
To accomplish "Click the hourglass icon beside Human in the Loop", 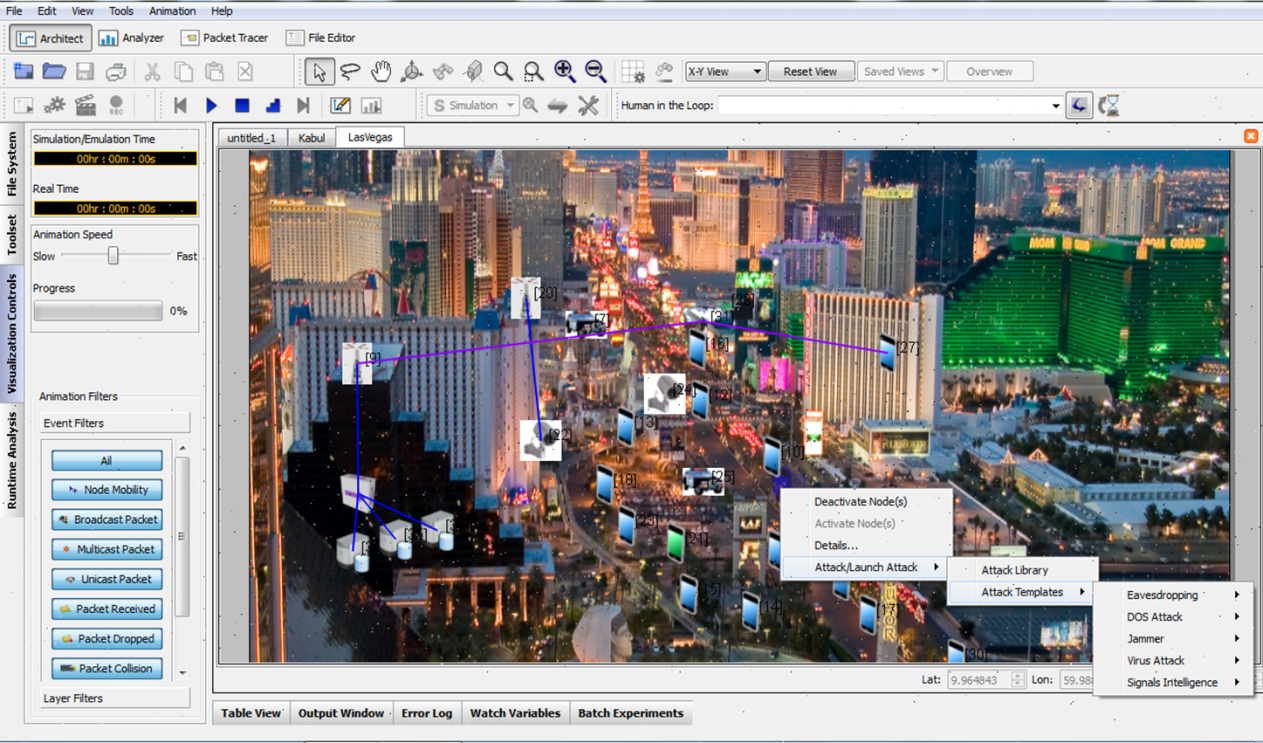I will pyautogui.click(x=1108, y=105).
